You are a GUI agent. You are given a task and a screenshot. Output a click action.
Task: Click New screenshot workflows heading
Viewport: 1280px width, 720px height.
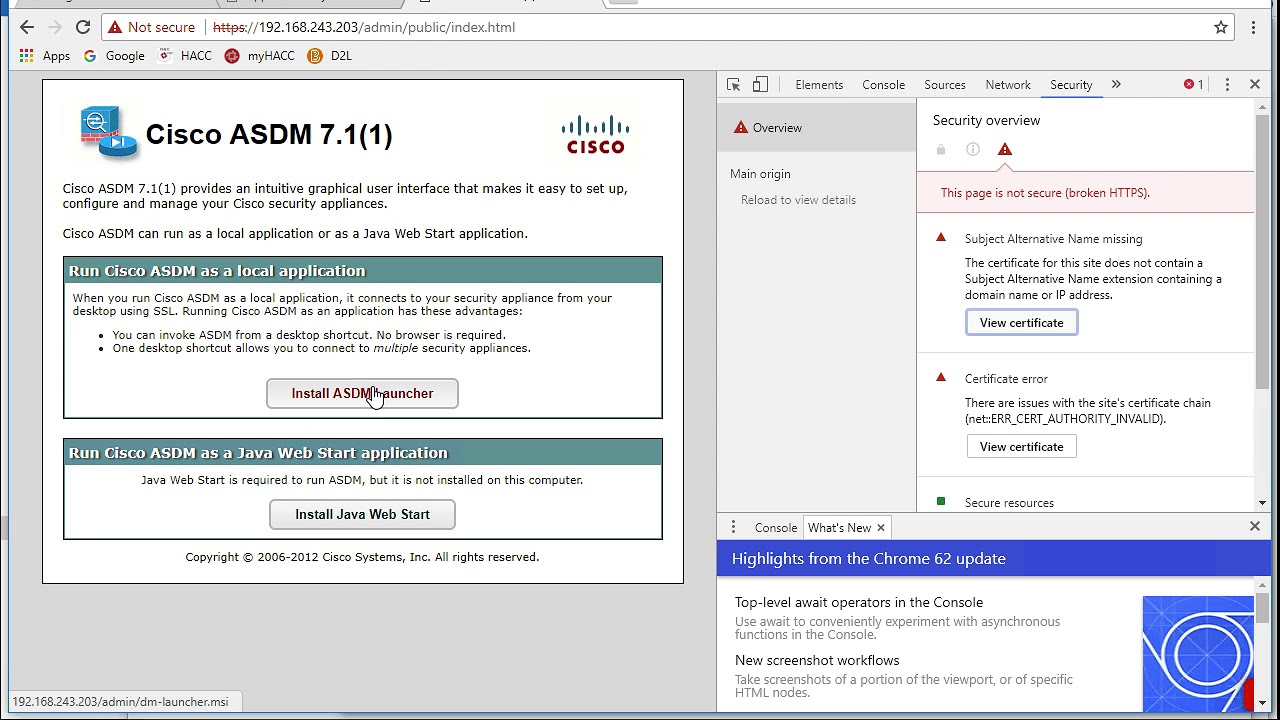pyautogui.click(x=817, y=660)
